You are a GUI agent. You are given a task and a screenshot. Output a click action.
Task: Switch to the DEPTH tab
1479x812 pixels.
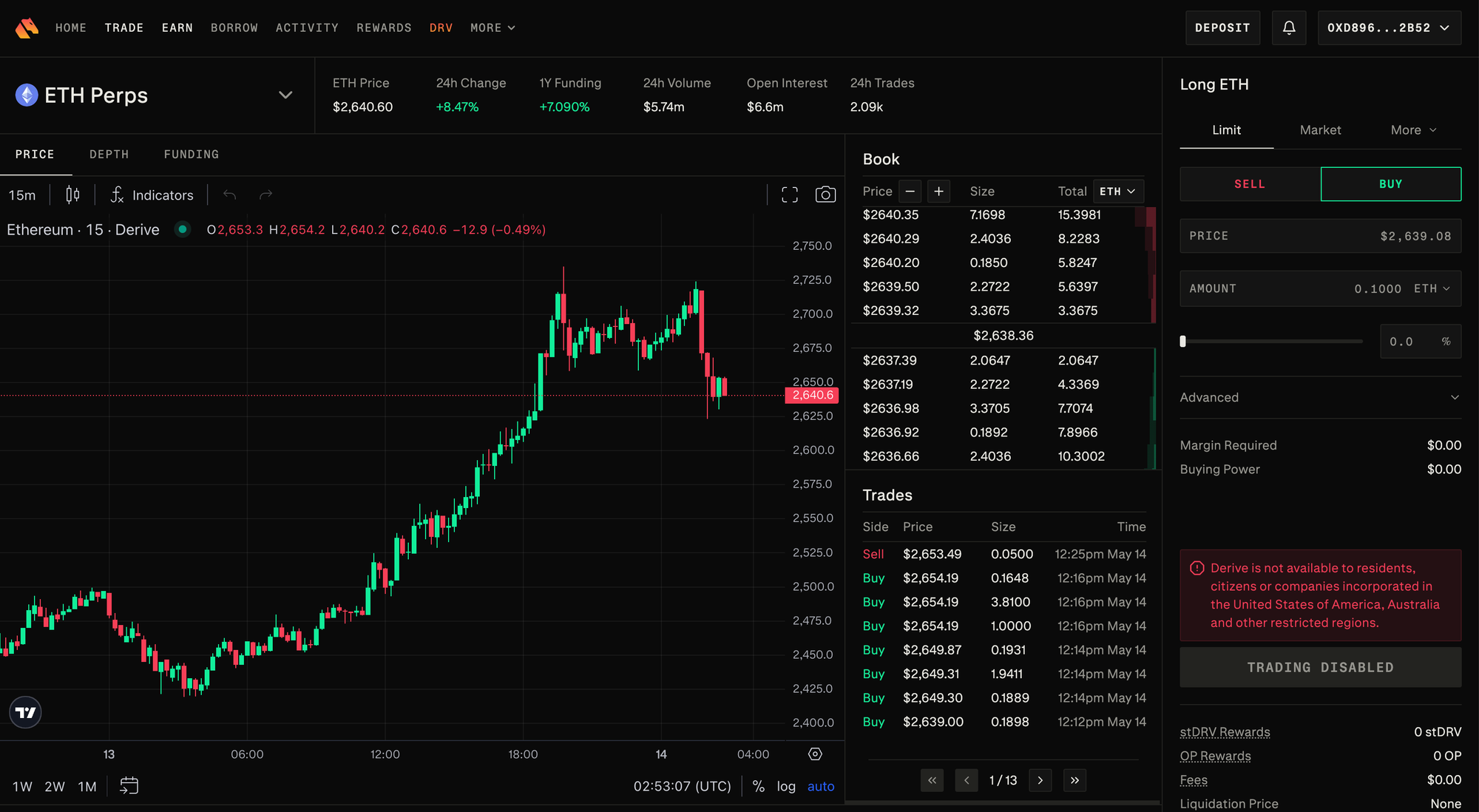pos(109,154)
